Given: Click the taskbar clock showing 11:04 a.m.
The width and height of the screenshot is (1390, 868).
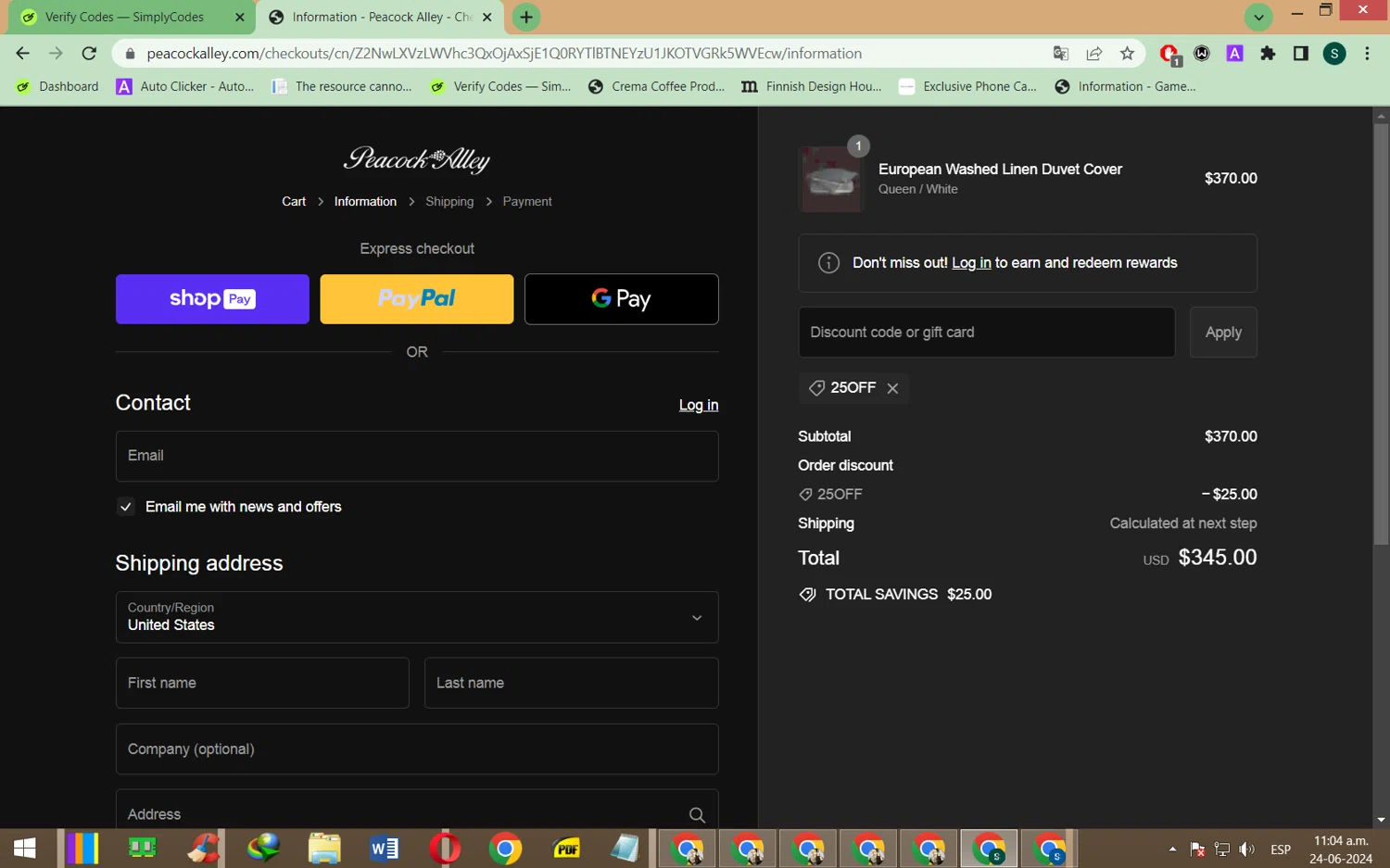Looking at the screenshot, I should click(1341, 841).
